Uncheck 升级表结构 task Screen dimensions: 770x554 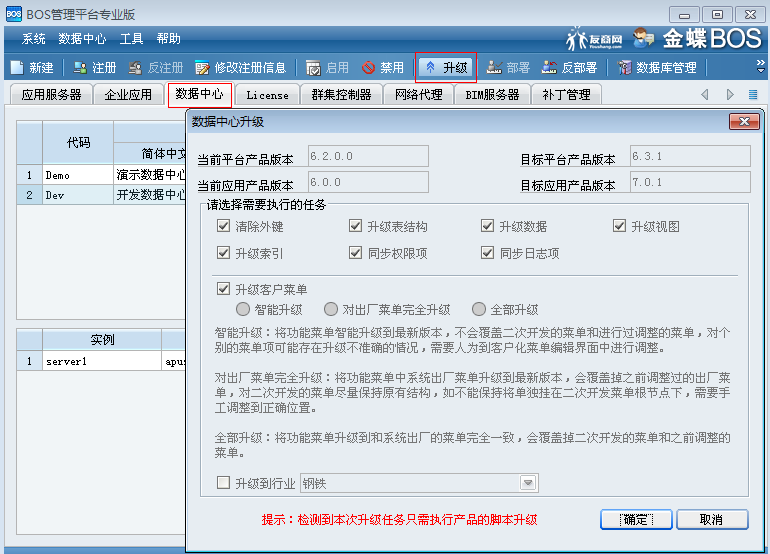[x=356, y=226]
